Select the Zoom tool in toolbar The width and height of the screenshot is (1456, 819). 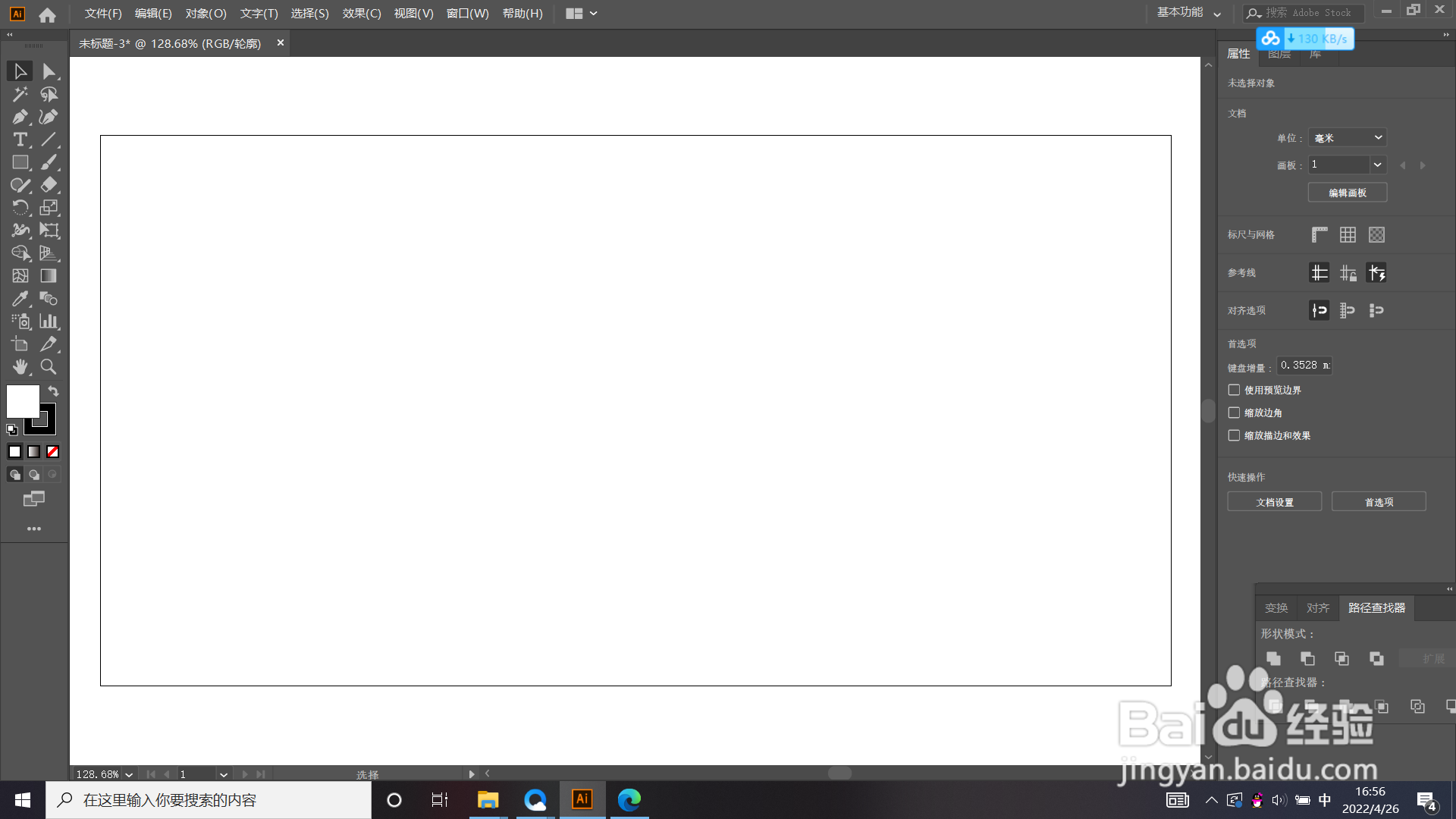(x=49, y=367)
